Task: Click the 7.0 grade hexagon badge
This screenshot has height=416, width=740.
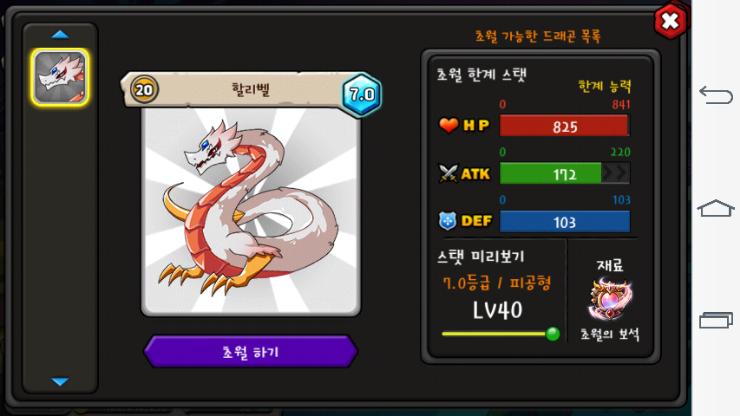Action: (362, 94)
